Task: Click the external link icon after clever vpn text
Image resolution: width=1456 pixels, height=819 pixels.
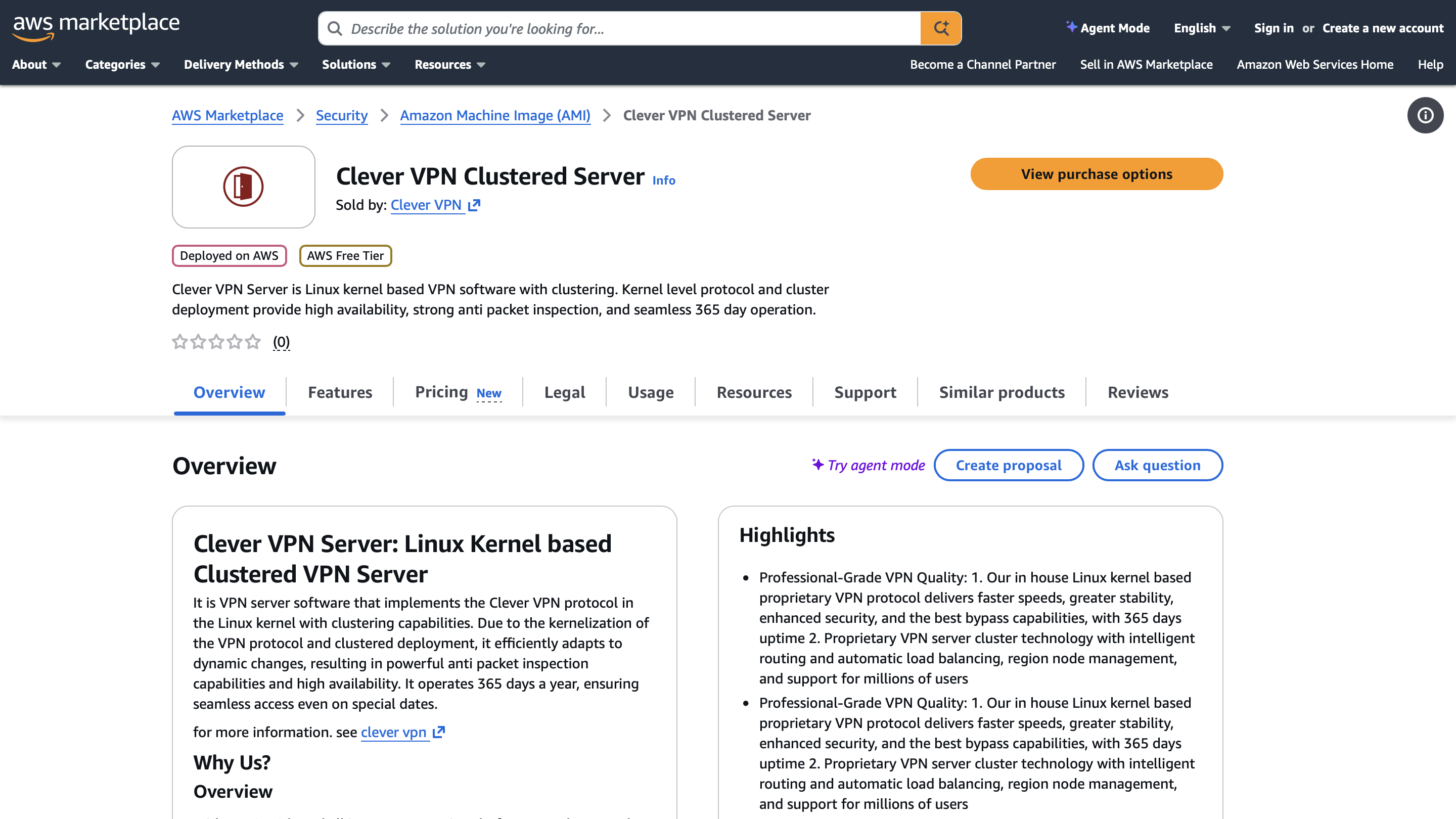Action: pyautogui.click(x=439, y=733)
